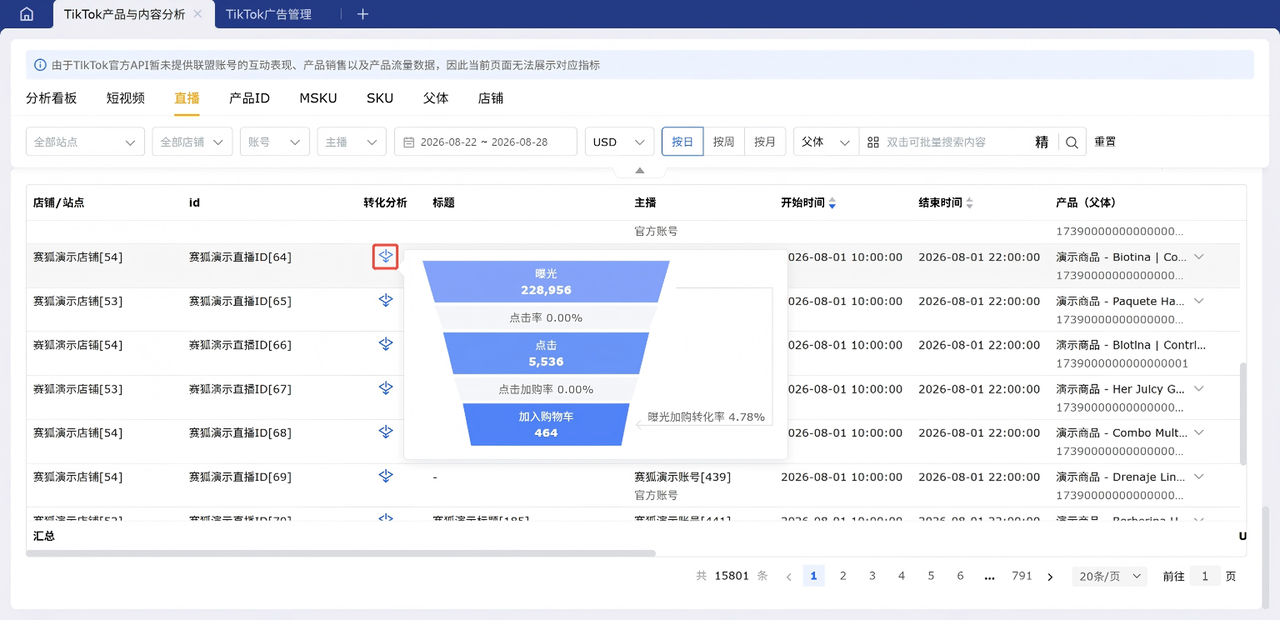Select the 按周 granularity option
Viewport: 1280px width, 620px height.
tap(724, 142)
